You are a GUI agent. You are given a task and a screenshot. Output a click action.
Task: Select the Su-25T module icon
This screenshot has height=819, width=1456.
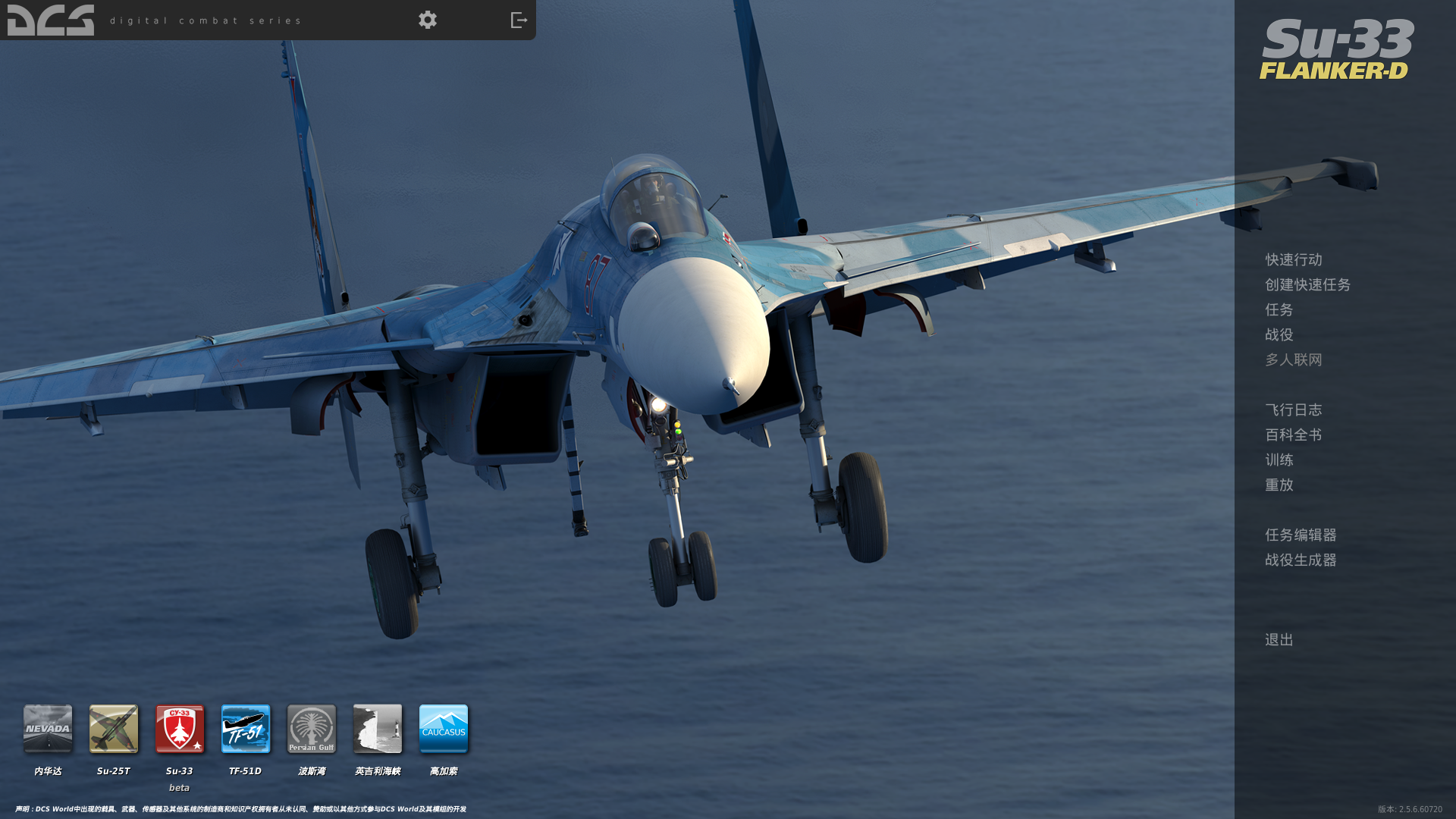click(114, 729)
